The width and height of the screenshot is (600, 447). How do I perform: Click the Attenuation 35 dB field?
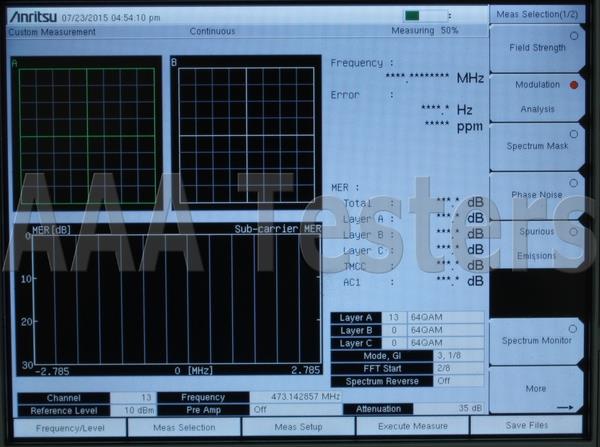448,408
